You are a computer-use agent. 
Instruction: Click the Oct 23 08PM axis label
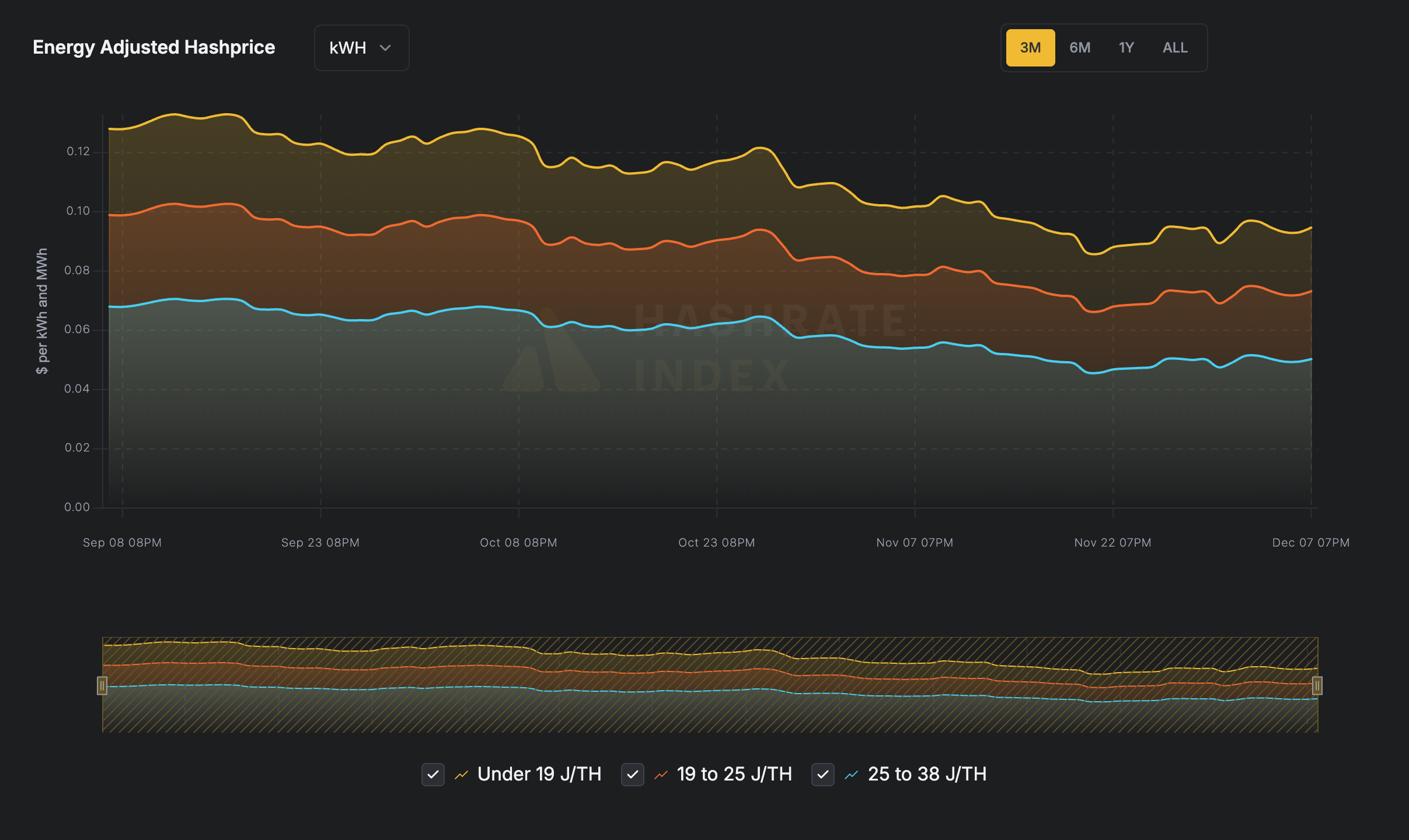click(x=716, y=542)
